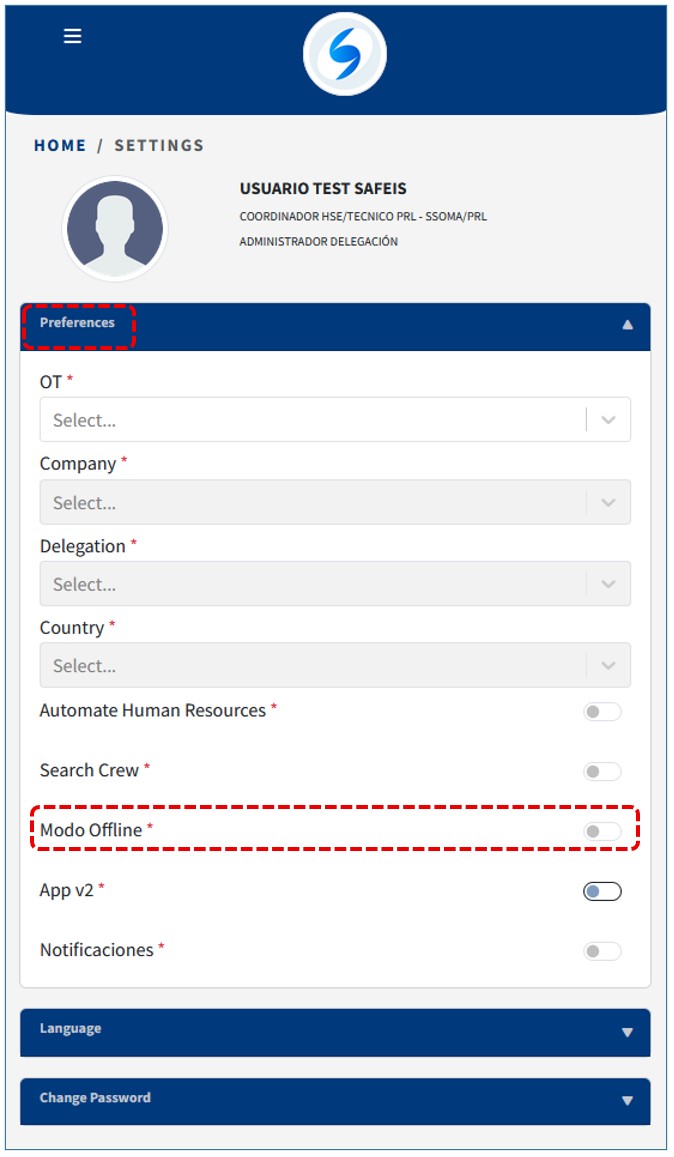Click the OT dropdown chevron
This screenshot has width=674, height=1157.
click(608, 420)
